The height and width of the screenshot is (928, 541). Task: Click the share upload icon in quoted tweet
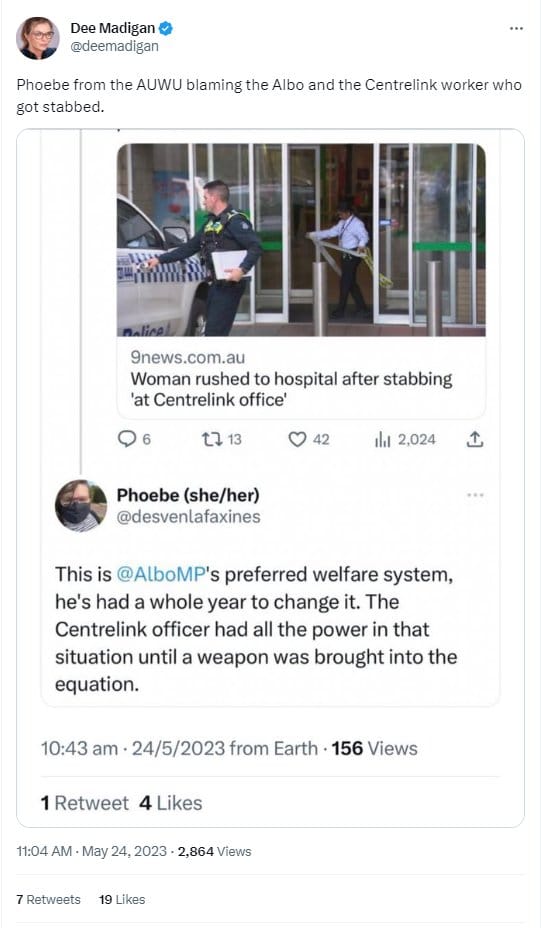[x=475, y=439]
